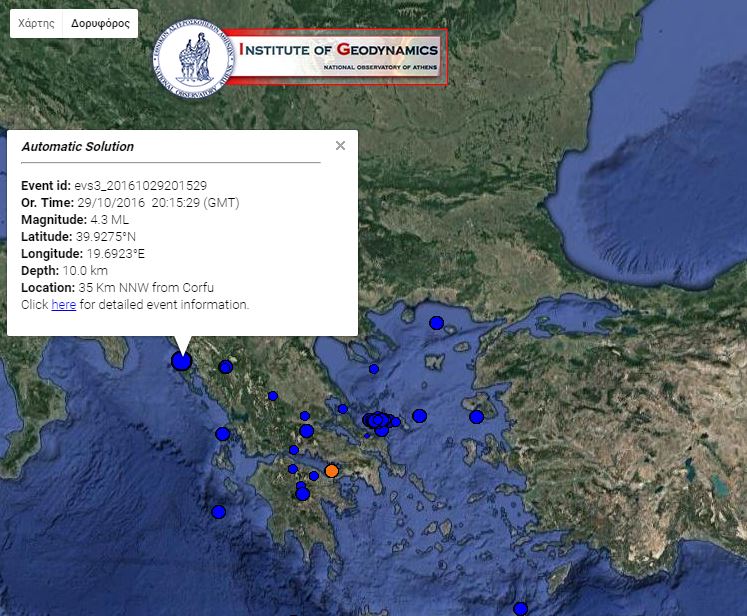Select the blue marker in the northern Aegean Sea
The image size is (747, 616).
pos(436,322)
